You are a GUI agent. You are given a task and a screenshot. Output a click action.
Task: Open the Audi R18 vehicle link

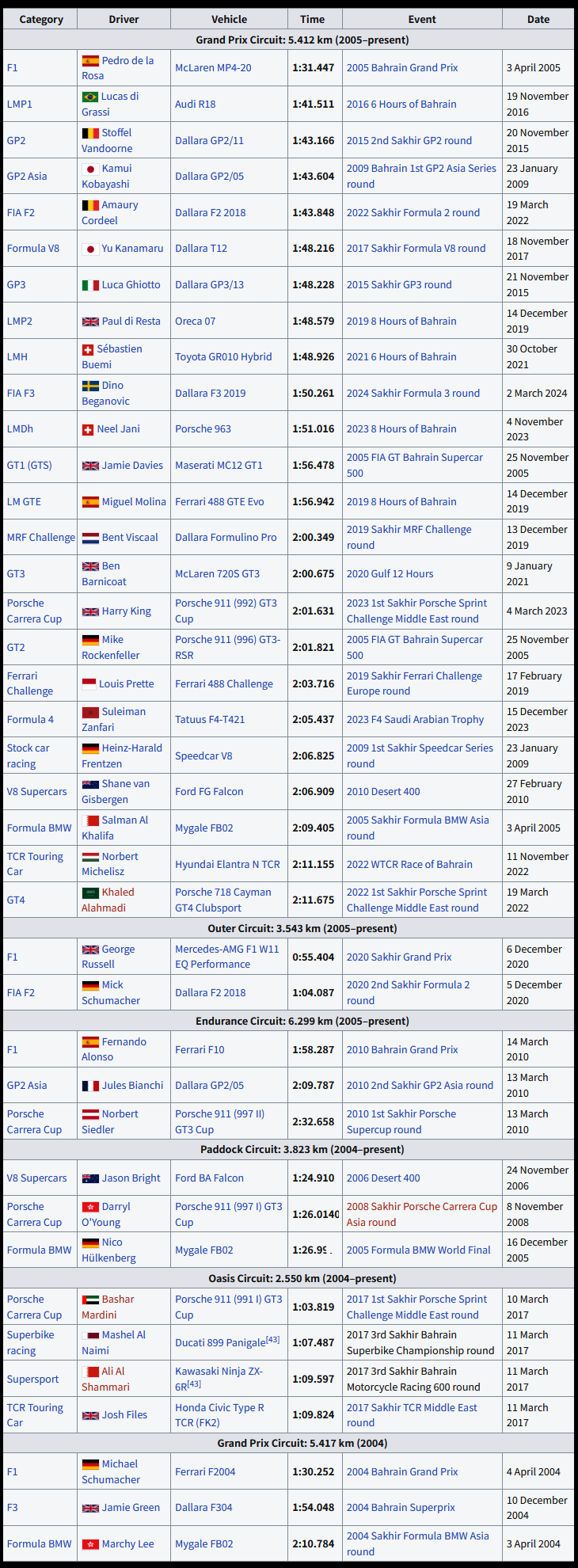tap(196, 105)
